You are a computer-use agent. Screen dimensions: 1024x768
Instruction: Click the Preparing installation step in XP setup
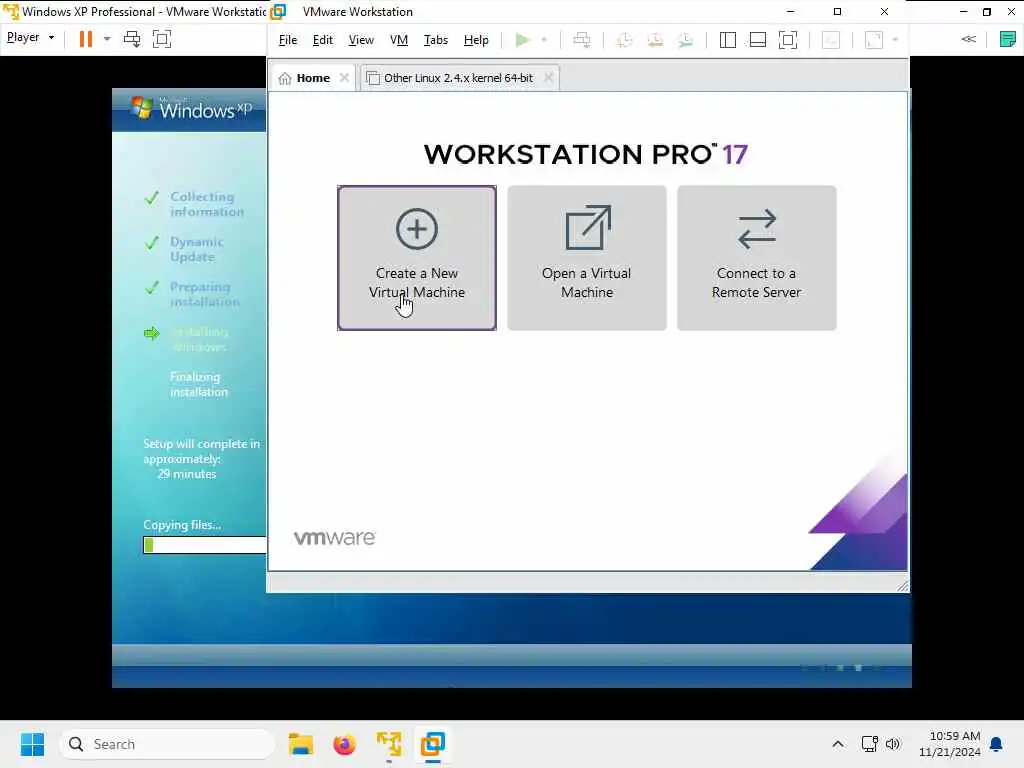tap(204, 295)
